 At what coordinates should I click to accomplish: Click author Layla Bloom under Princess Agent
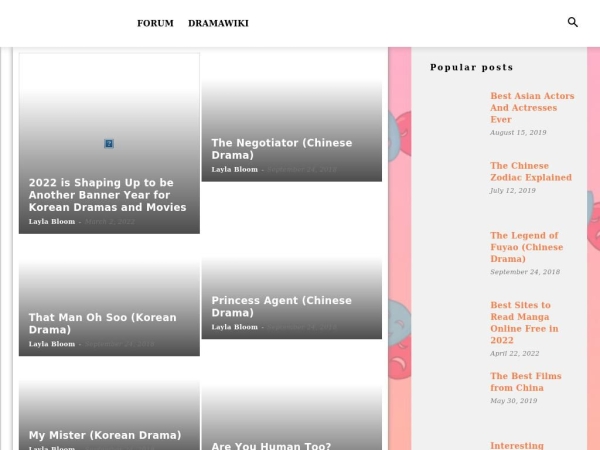click(x=235, y=327)
